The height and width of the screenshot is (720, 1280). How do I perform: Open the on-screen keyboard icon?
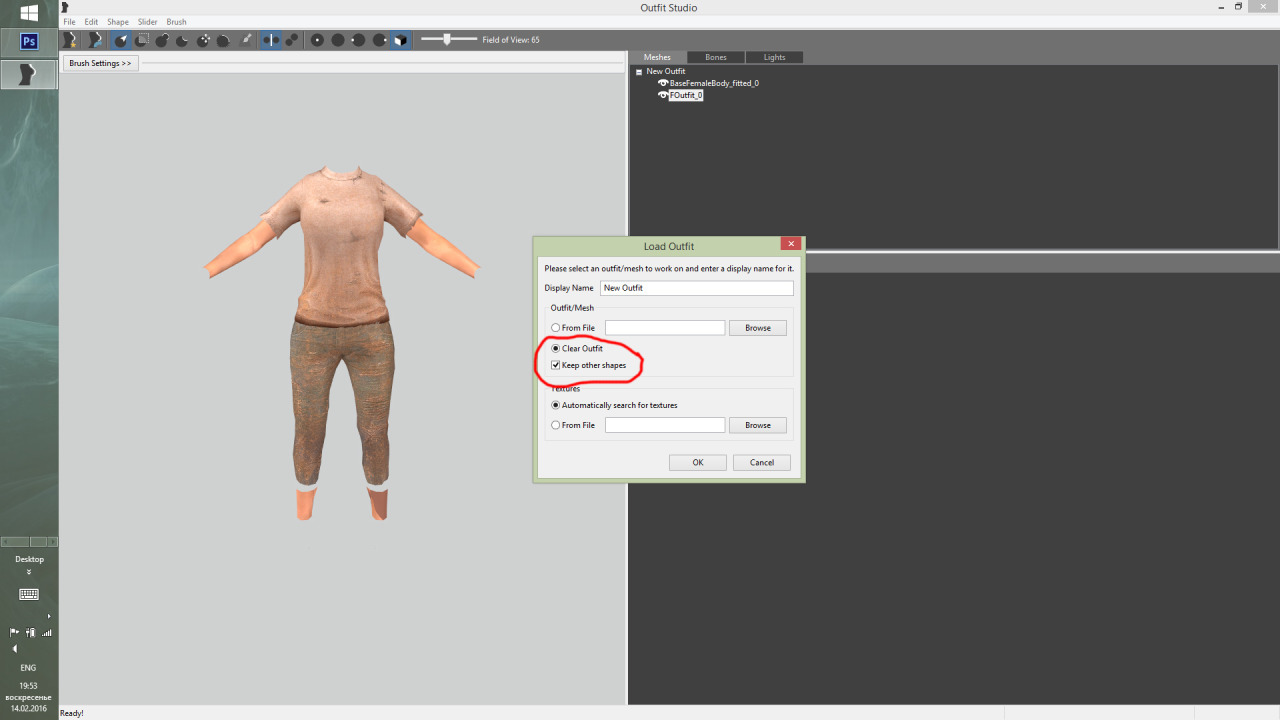[x=29, y=594]
